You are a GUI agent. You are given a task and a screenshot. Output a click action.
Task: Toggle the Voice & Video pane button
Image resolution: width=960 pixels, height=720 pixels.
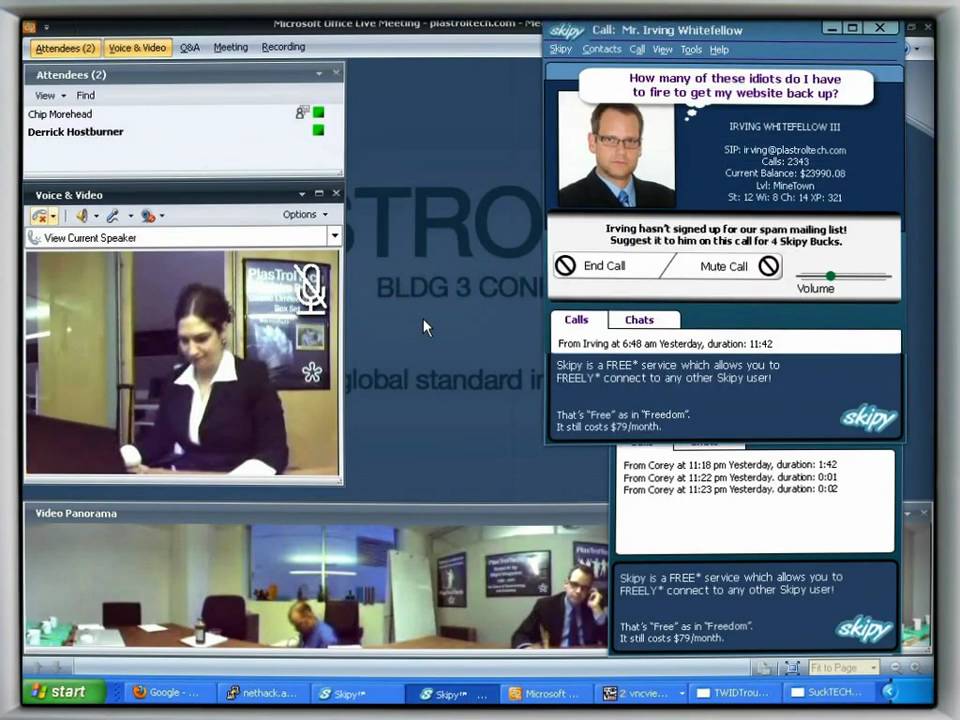[x=137, y=48]
